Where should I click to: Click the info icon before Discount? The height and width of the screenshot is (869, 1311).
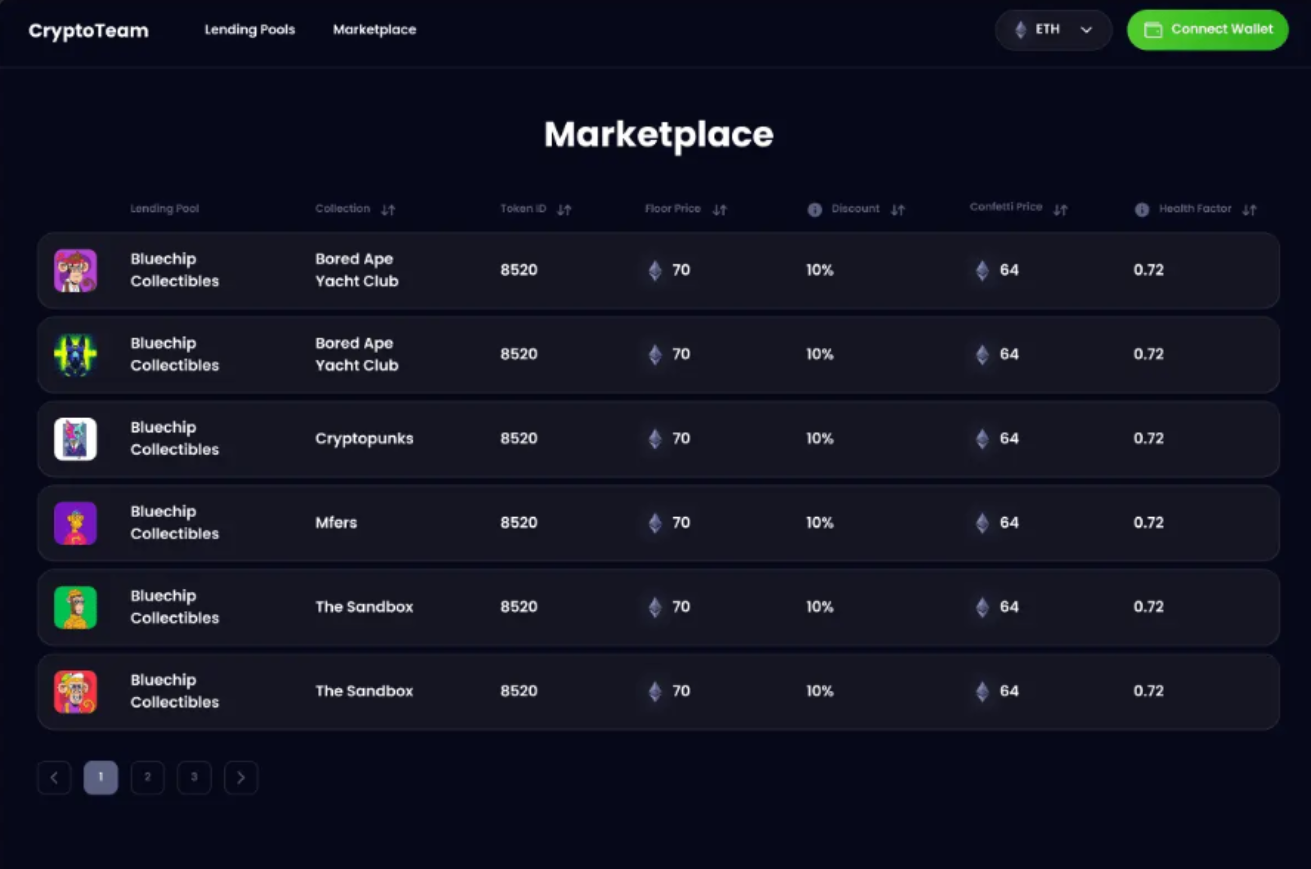click(x=815, y=210)
